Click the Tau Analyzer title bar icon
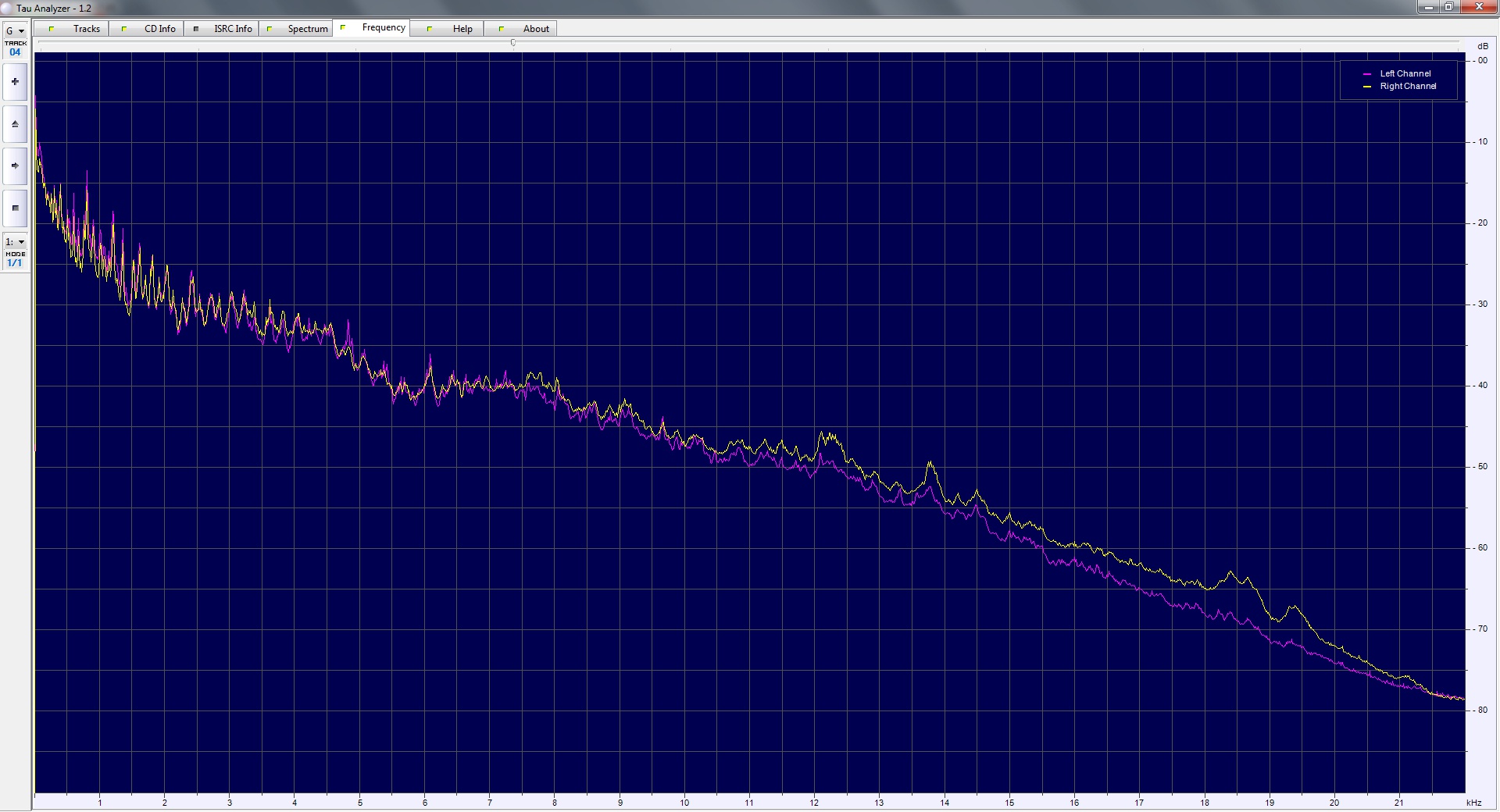 tap(7, 8)
